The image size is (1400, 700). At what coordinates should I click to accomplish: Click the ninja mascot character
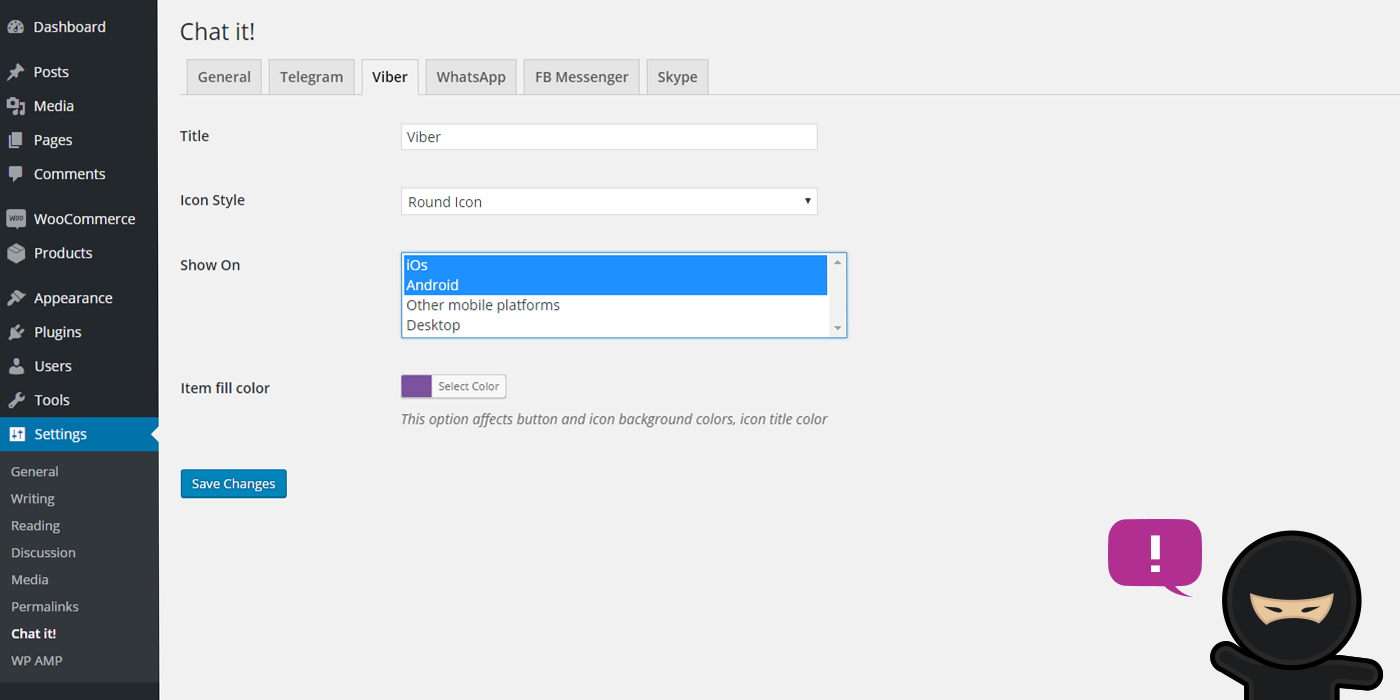coord(1295,615)
